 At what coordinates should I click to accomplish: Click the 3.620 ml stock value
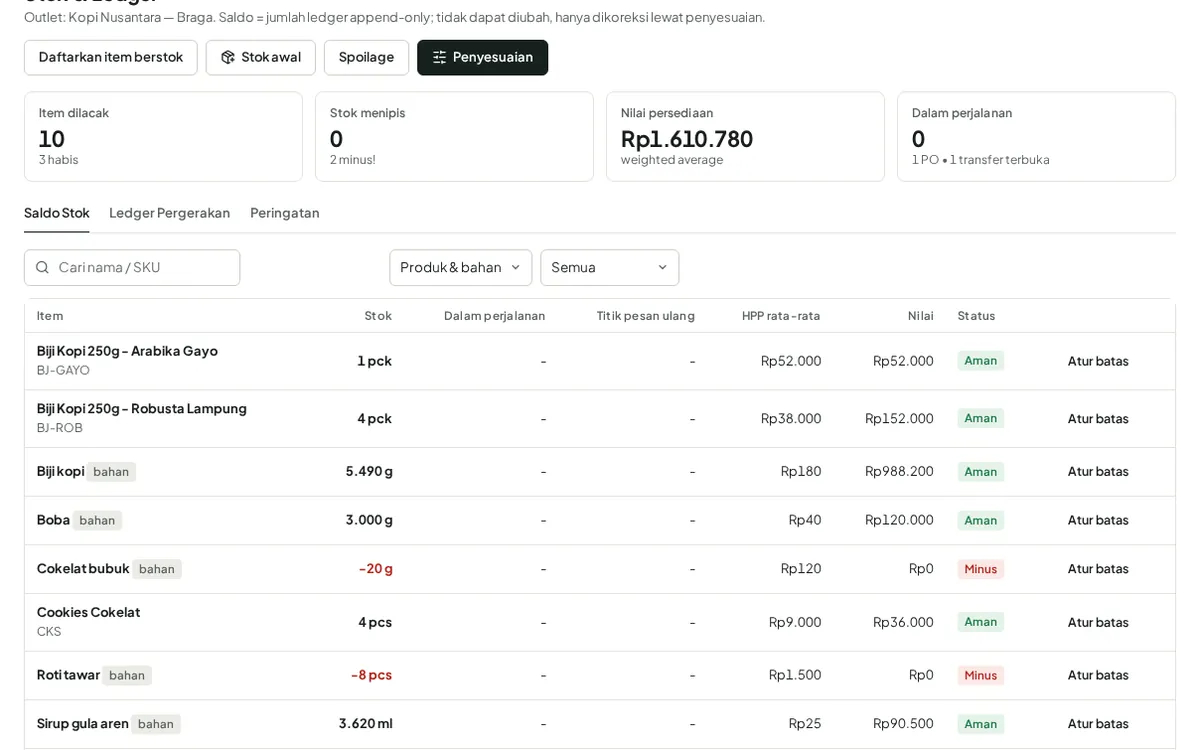pyautogui.click(x=366, y=724)
